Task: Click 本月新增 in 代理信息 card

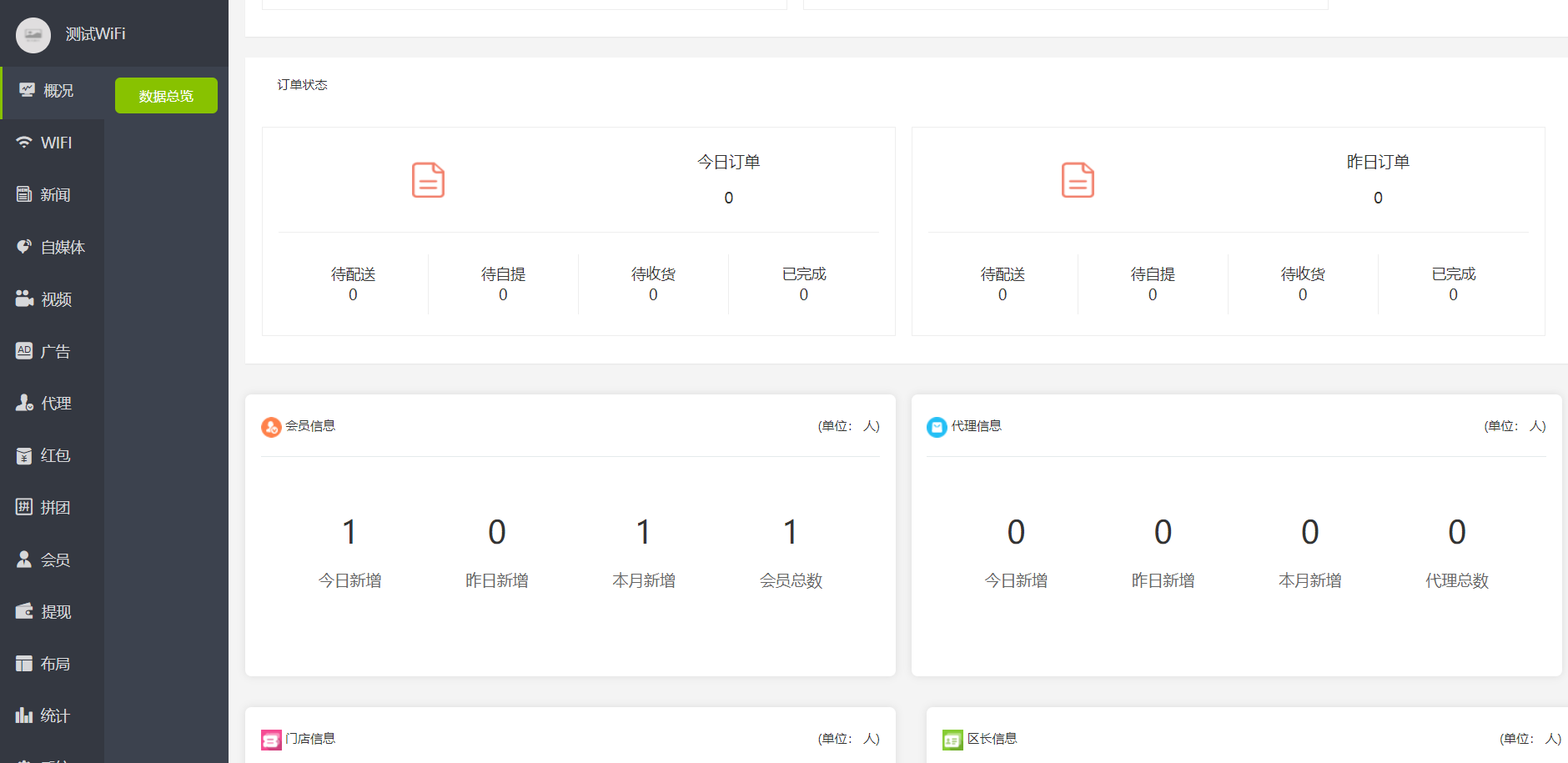Action: coord(1309,580)
